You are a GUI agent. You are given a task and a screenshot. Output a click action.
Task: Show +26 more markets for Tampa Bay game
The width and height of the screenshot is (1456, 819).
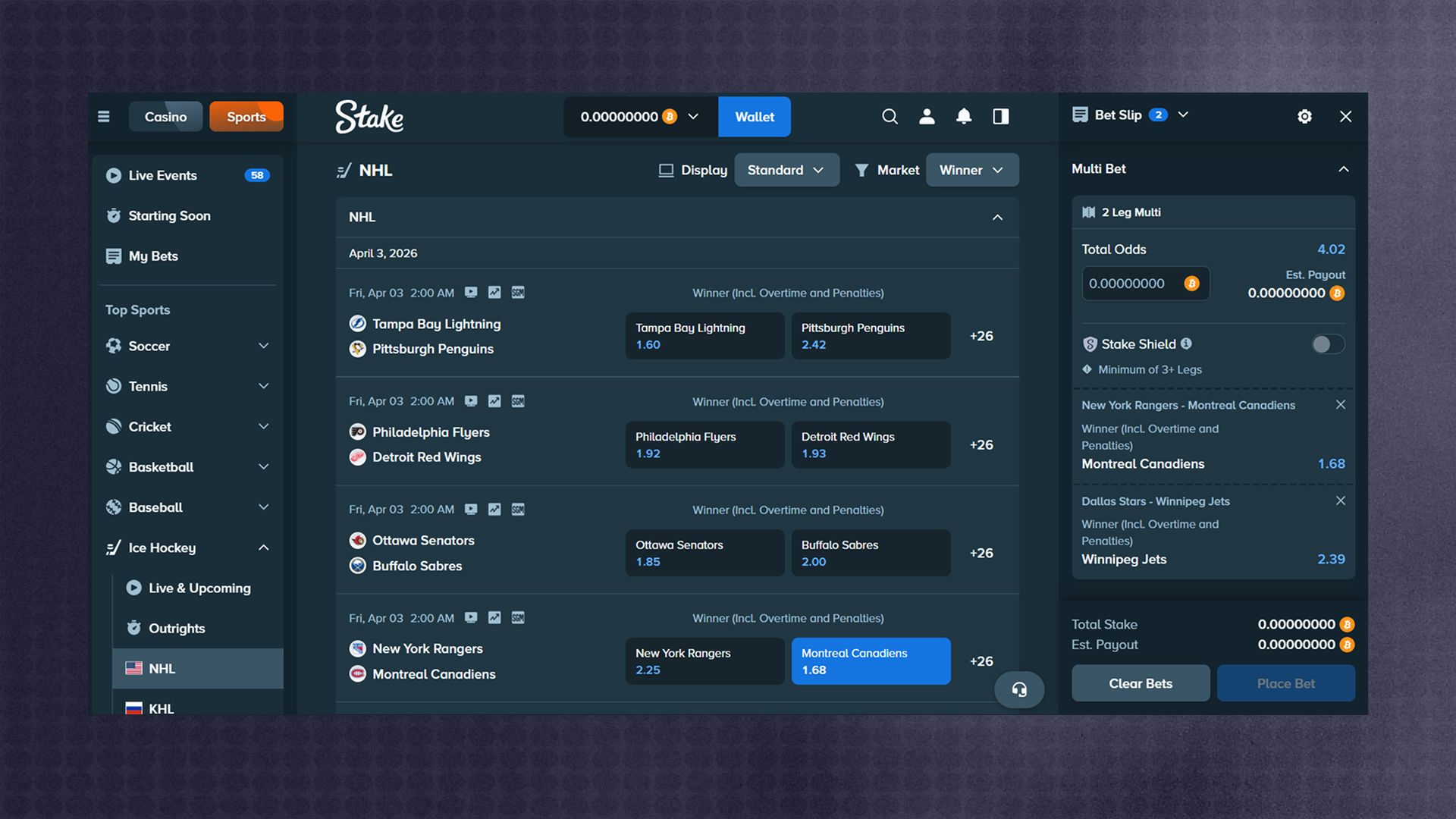point(981,336)
